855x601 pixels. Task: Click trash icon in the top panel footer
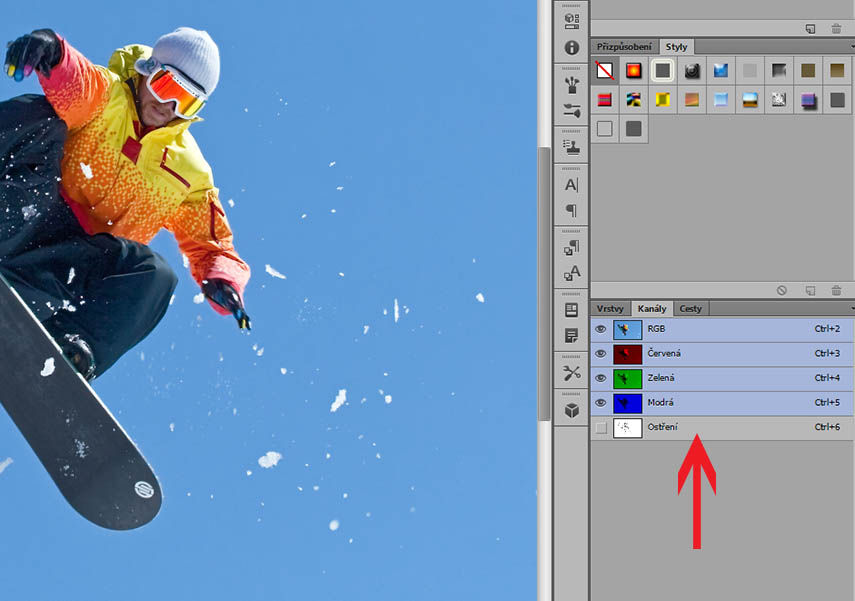click(x=836, y=28)
